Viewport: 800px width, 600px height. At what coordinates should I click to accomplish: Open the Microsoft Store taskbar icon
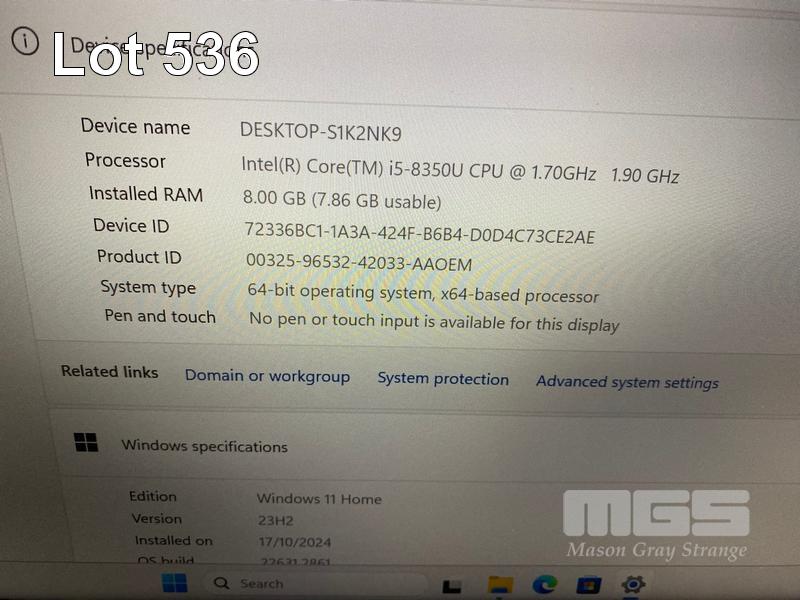pos(588,585)
